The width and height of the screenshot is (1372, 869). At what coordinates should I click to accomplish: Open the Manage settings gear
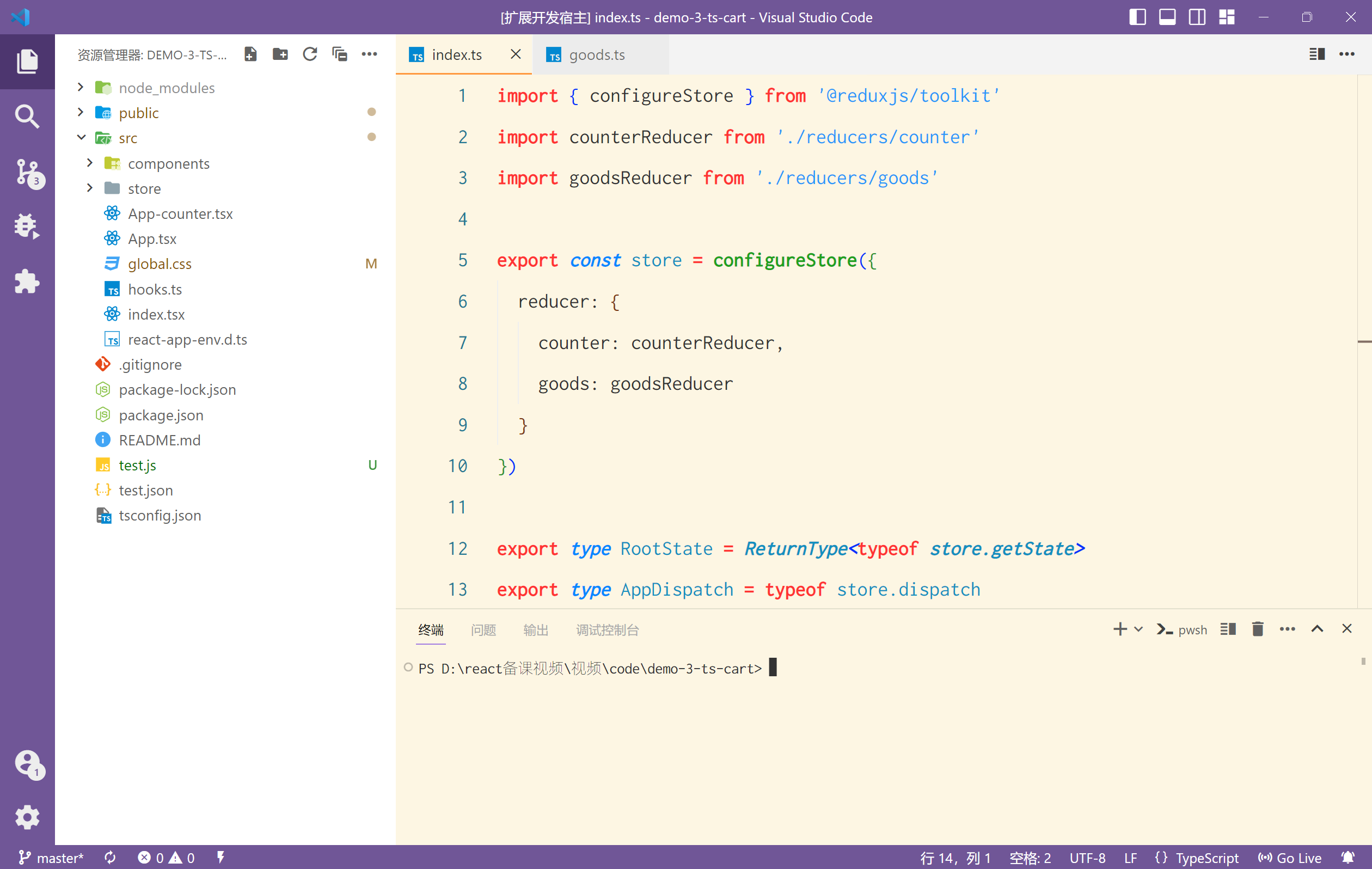click(x=27, y=817)
